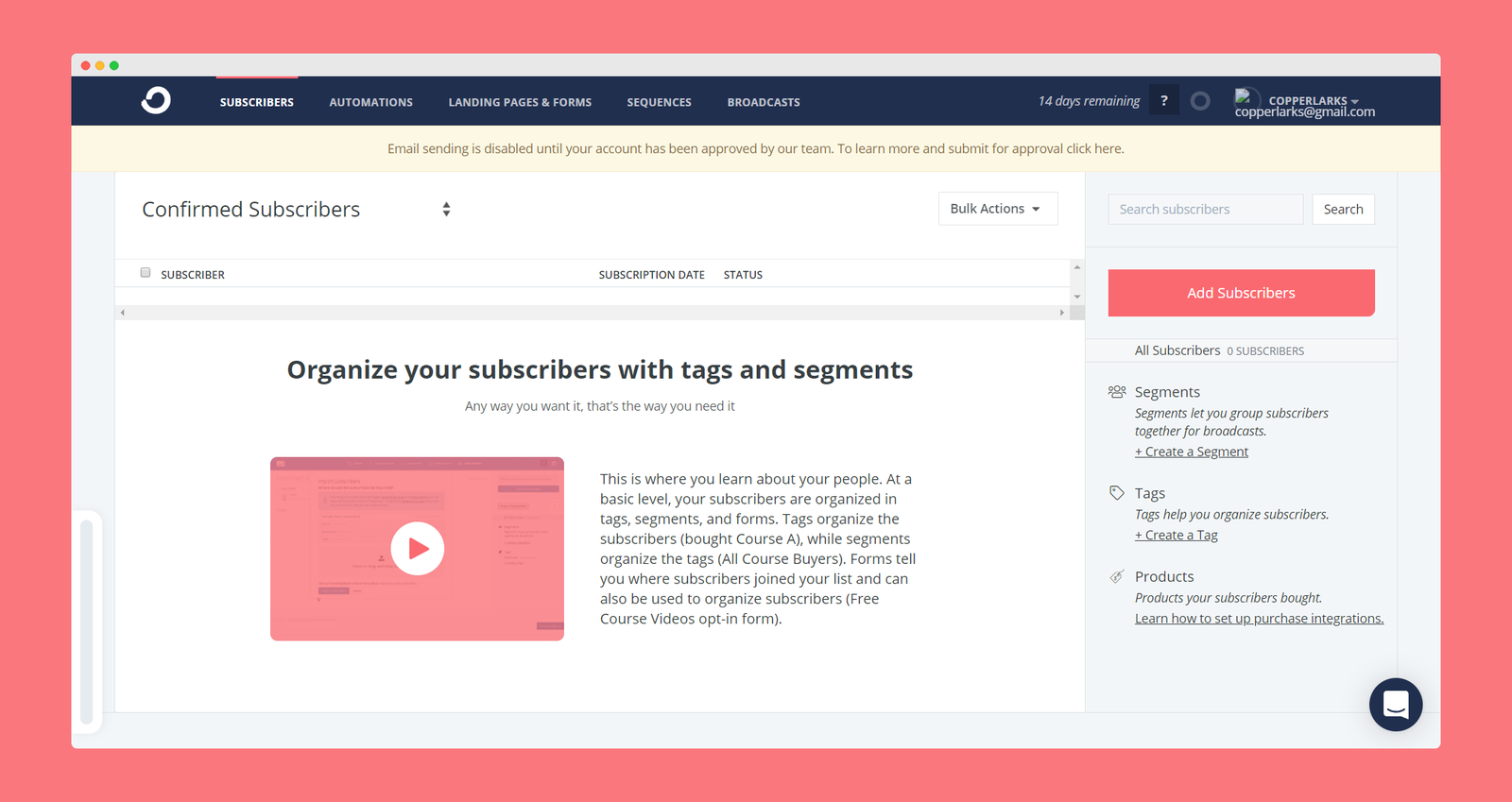1512x802 pixels.
Task: Click the Tags heading
Action: (1150, 493)
